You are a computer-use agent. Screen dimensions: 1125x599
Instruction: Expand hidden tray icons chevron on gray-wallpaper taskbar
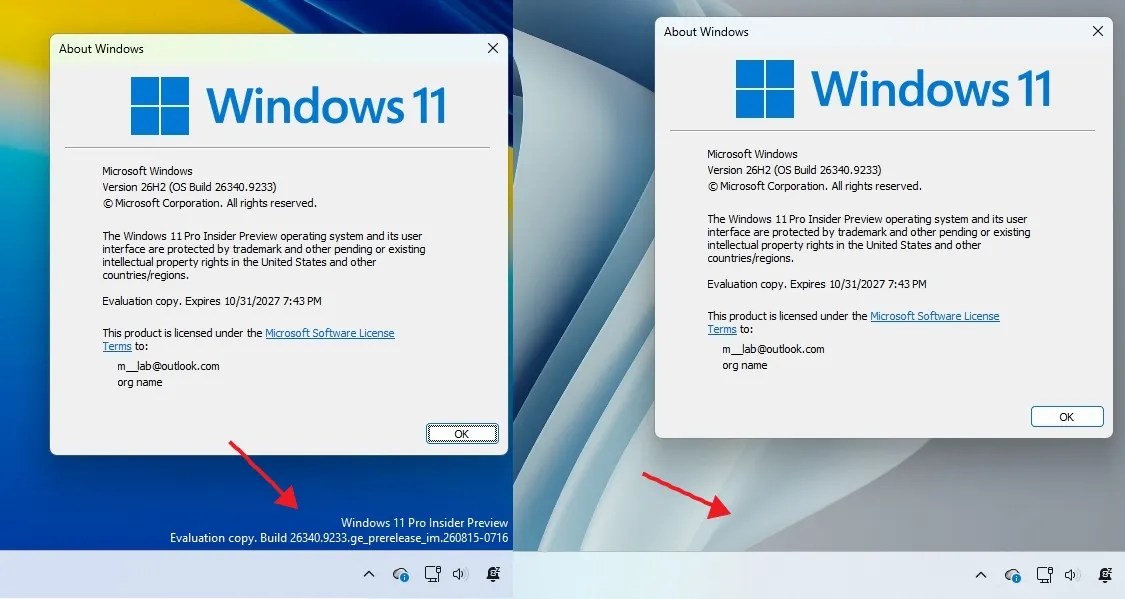[981, 575]
